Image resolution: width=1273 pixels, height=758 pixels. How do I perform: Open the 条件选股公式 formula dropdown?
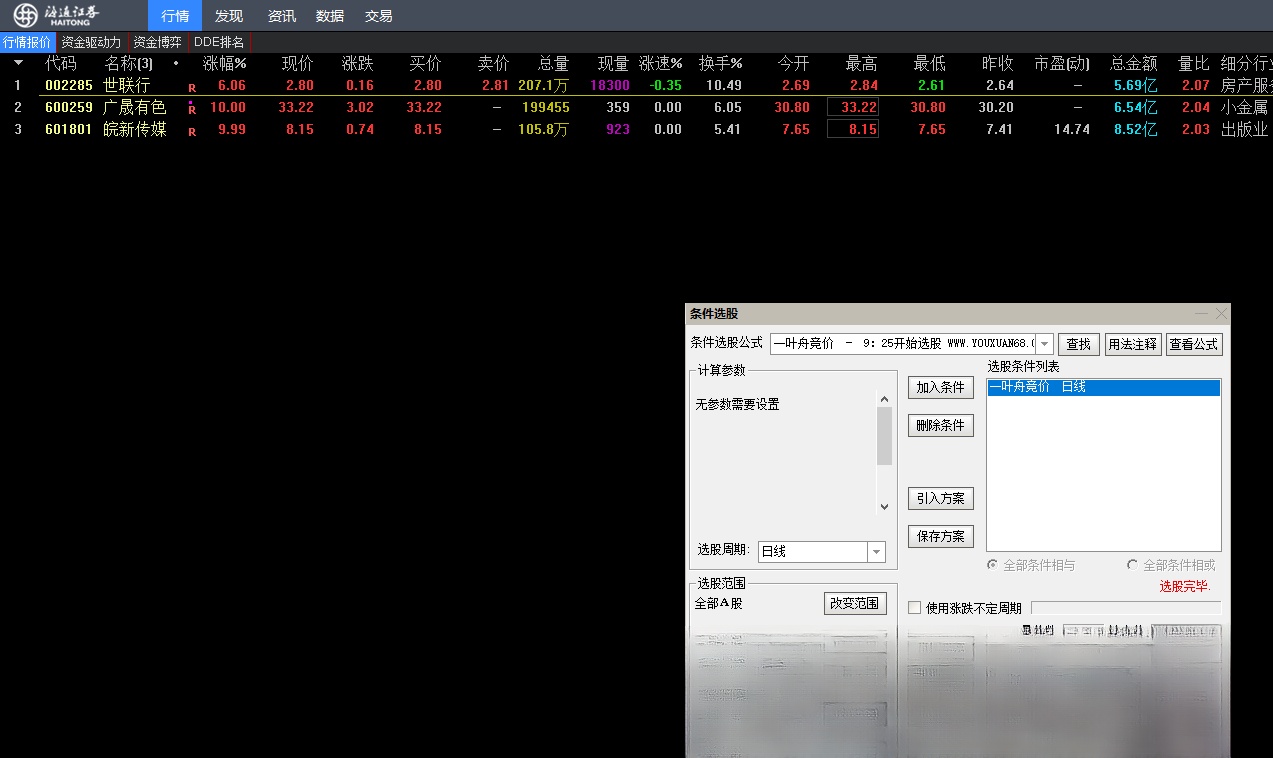[1043, 343]
